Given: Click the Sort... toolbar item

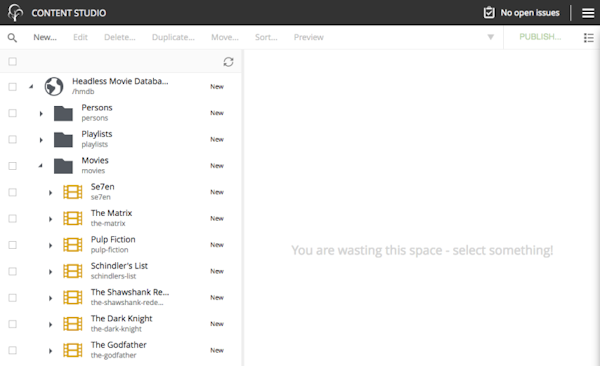Looking at the screenshot, I should [266, 37].
